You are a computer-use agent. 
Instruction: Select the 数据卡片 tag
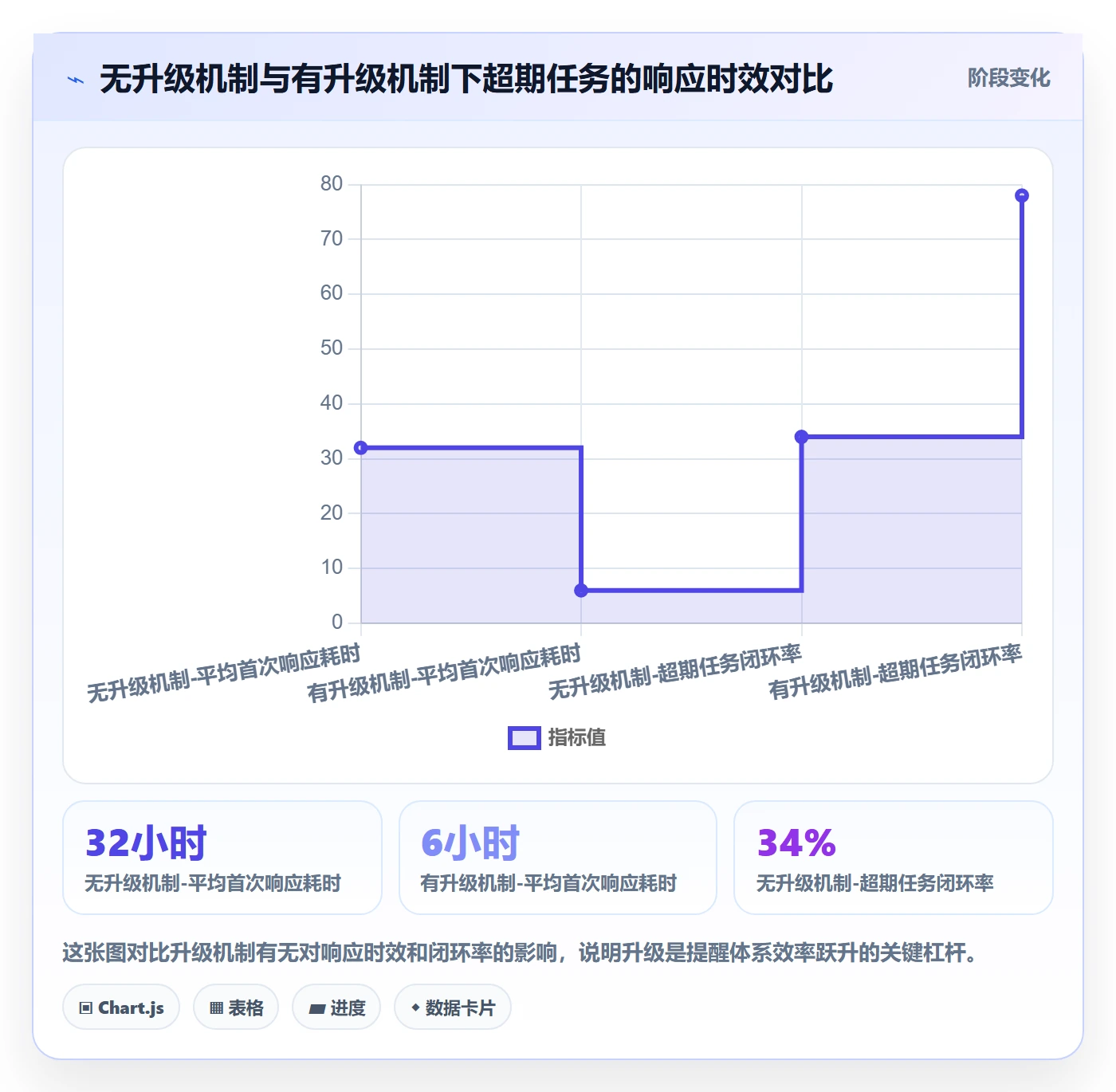[x=453, y=1008]
